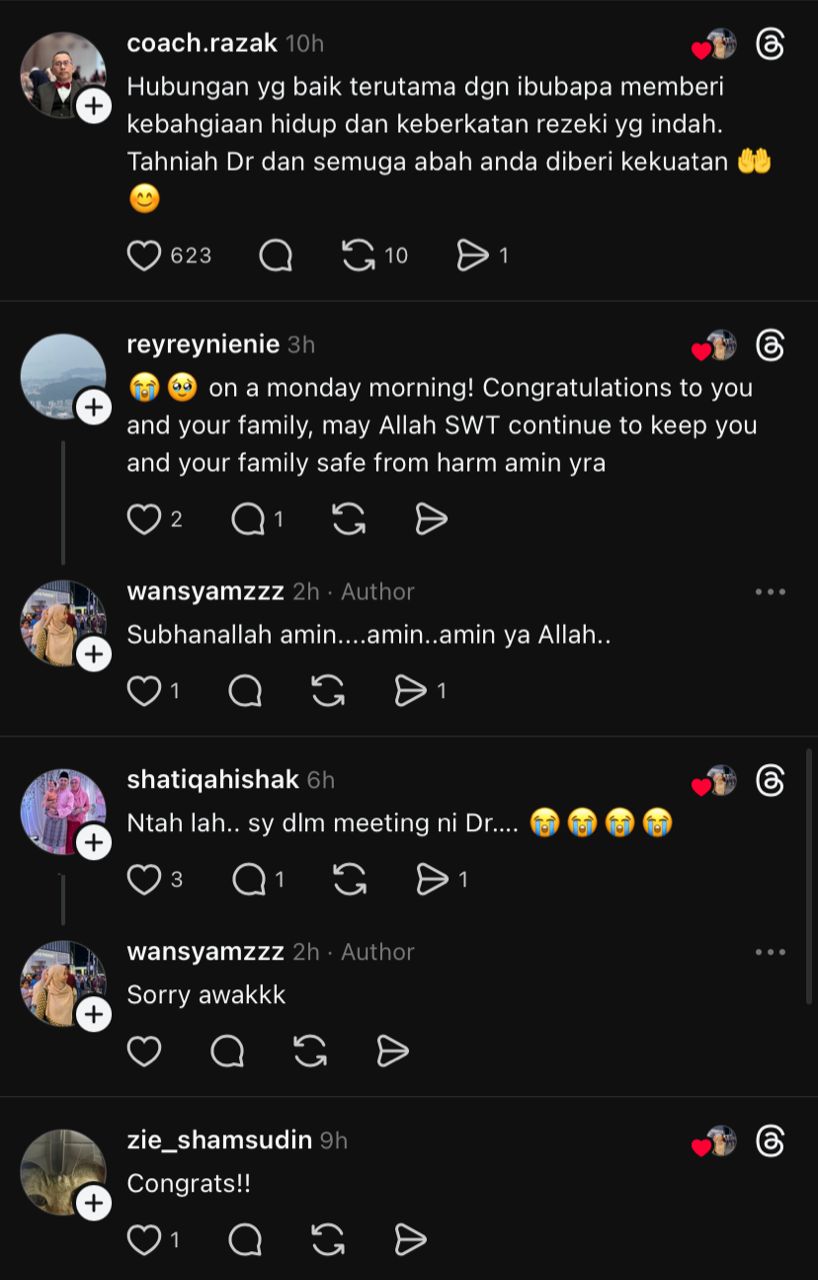This screenshot has height=1280, width=818.
Task: Click the vertical scrollbar on the right edge
Action: point(809,875)
